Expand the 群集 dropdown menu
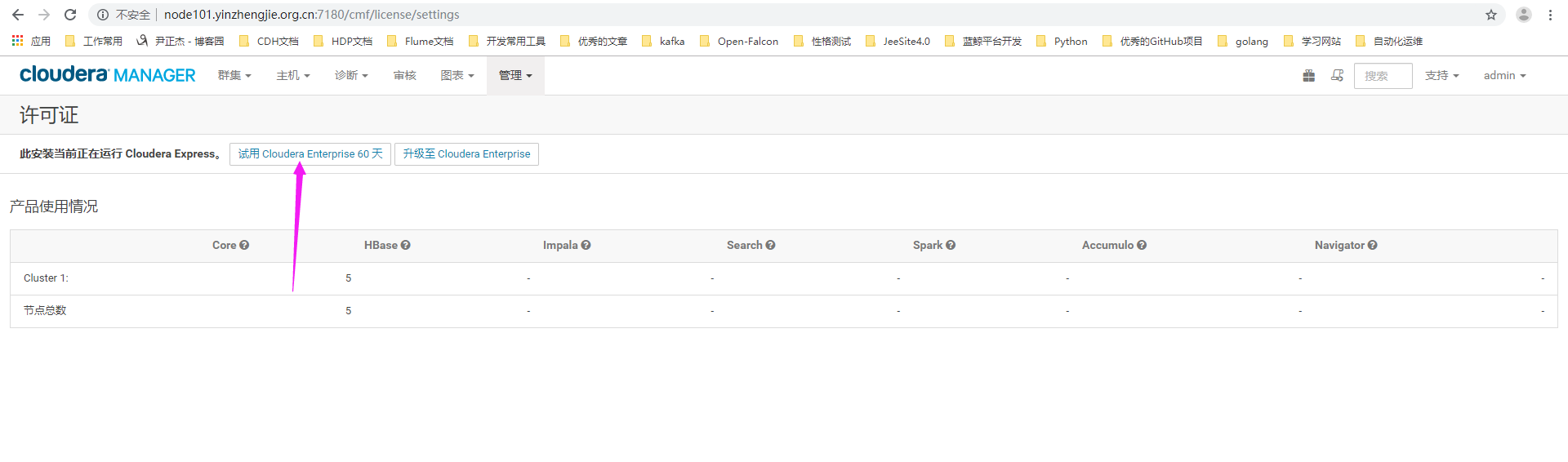Viewport: 1568px width, 462px height. click(234, 75)
